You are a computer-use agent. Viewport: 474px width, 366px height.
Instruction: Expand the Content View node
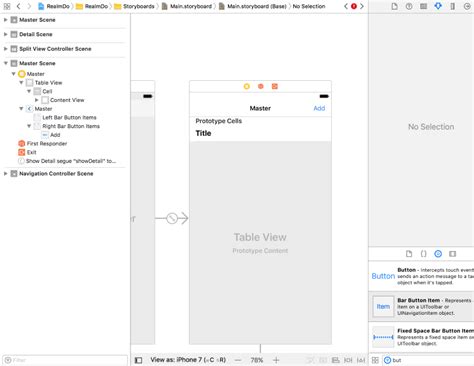click(x=37, y=100)
